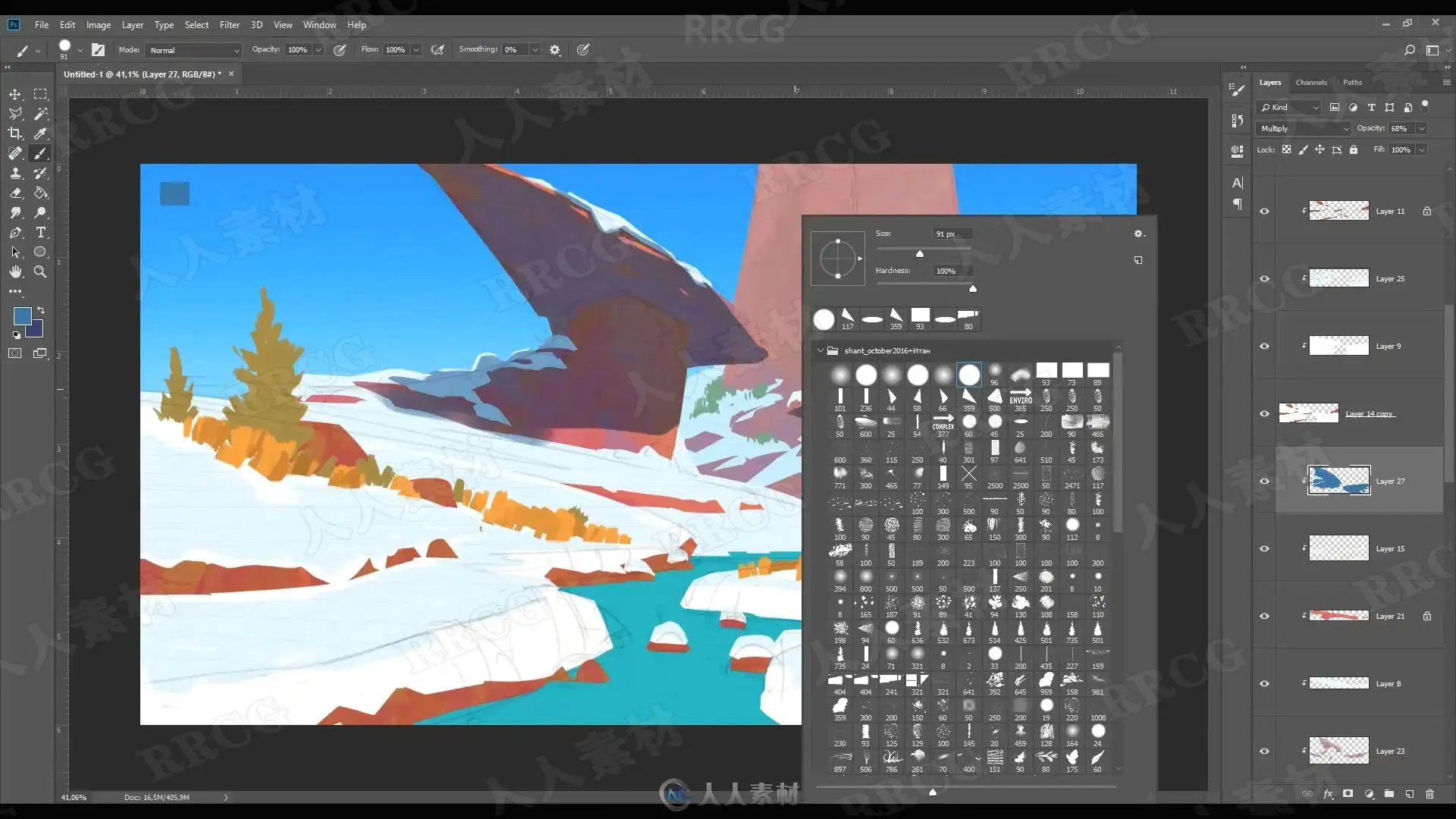Open the Filter menu
The image size is (1456, 819).
tap(230, 25)
